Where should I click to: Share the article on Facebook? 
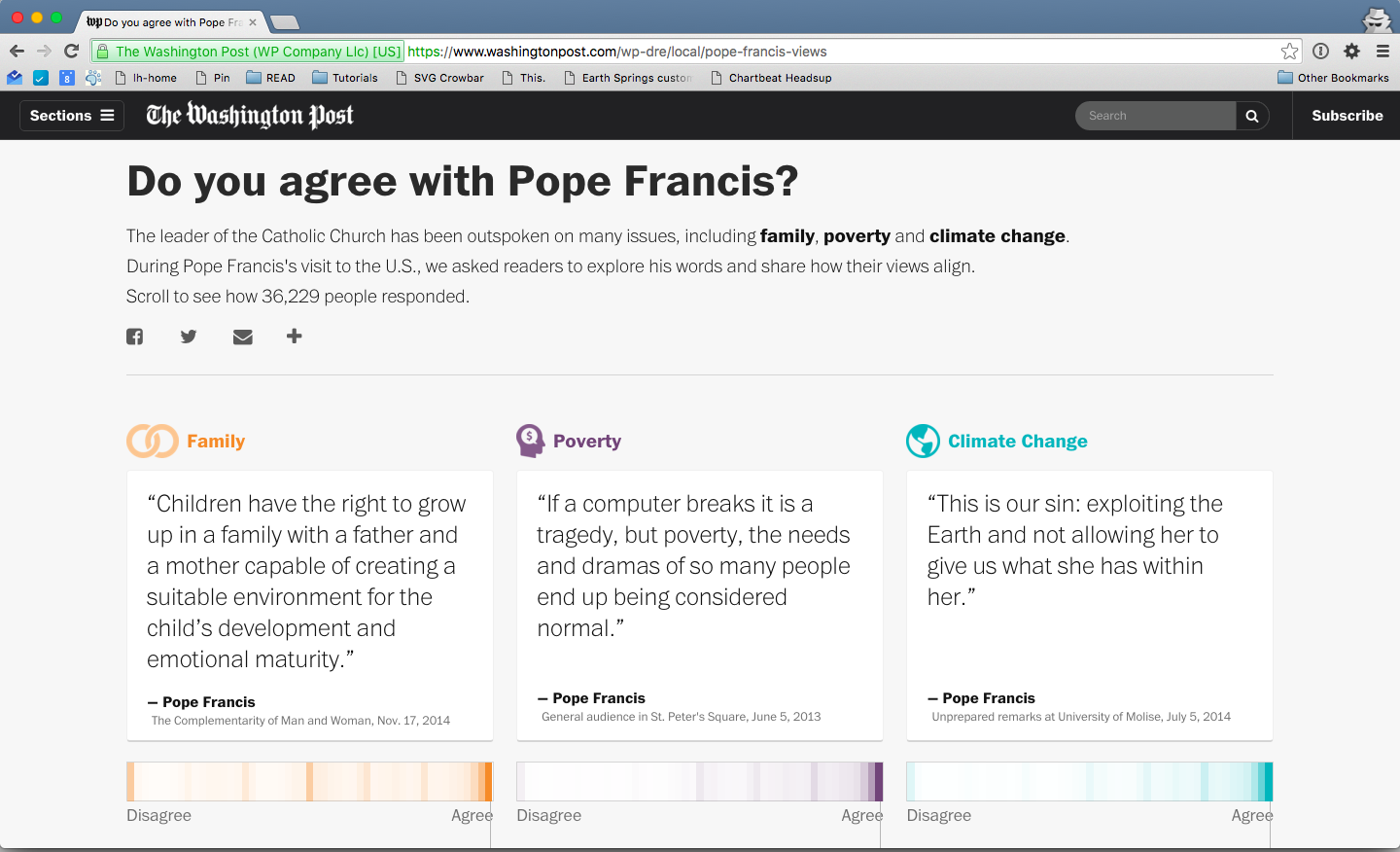[134, 337]
